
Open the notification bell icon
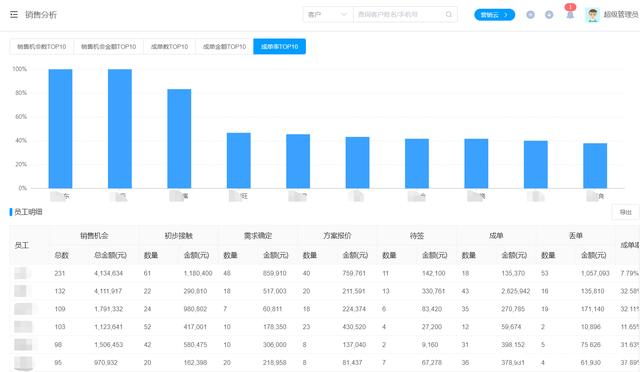pyautogui.click(x=570, y=15)
